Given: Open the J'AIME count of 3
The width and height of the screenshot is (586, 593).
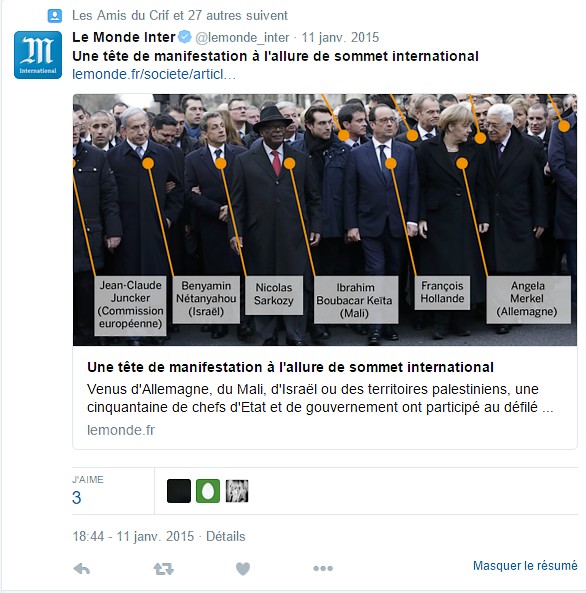Looking at the screenshot, I should [x=76, y=498].
